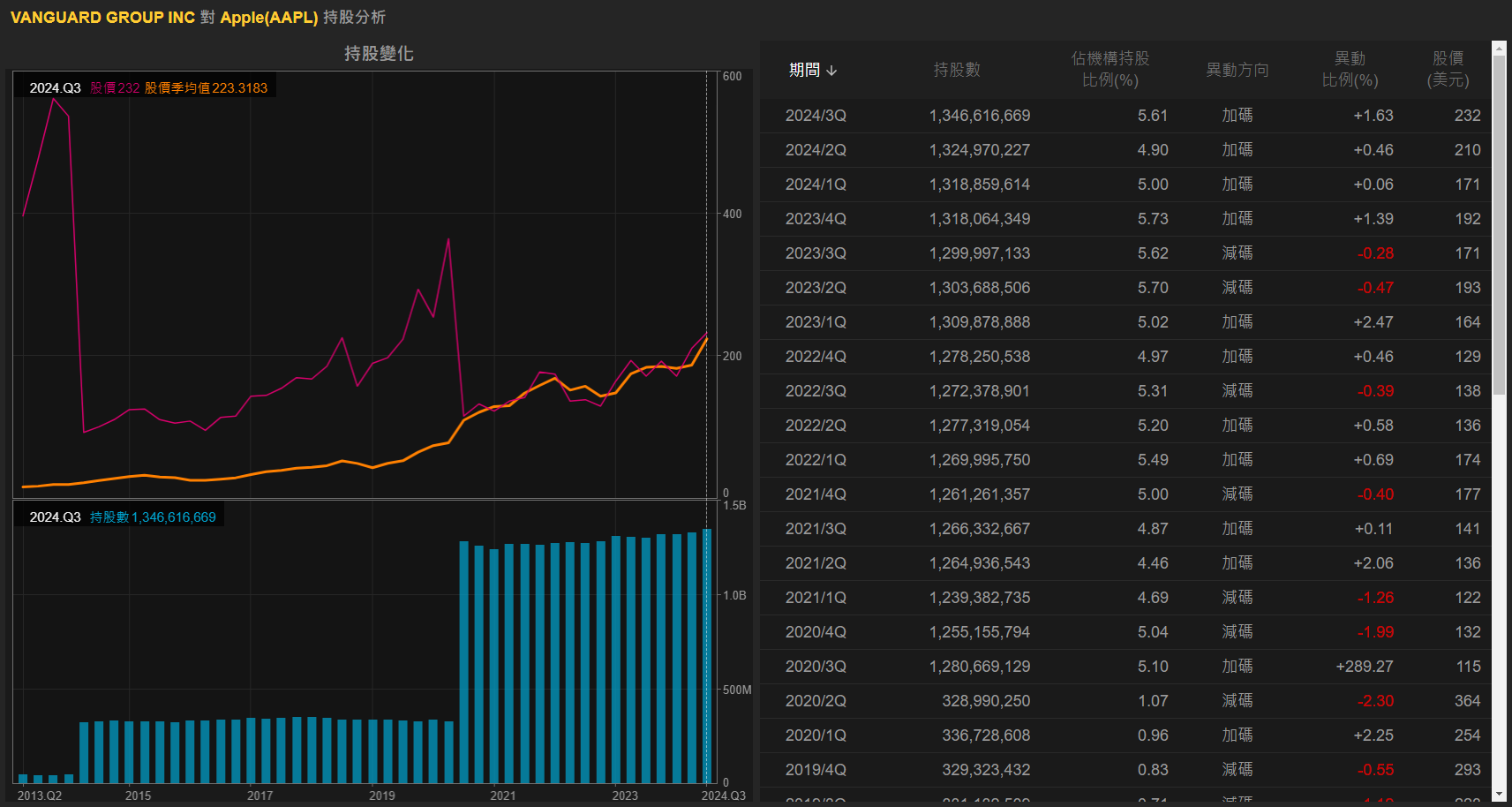Select the 2021/1Q period cell
This screenshot has width=1512, height=807.
tap(816, 598)
